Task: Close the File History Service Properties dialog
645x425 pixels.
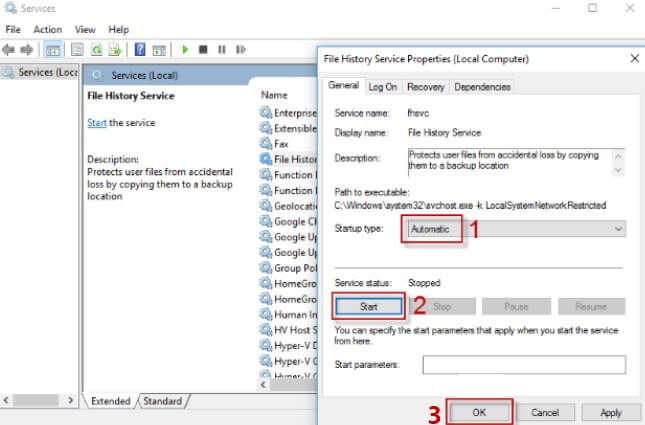Action: 635,58
